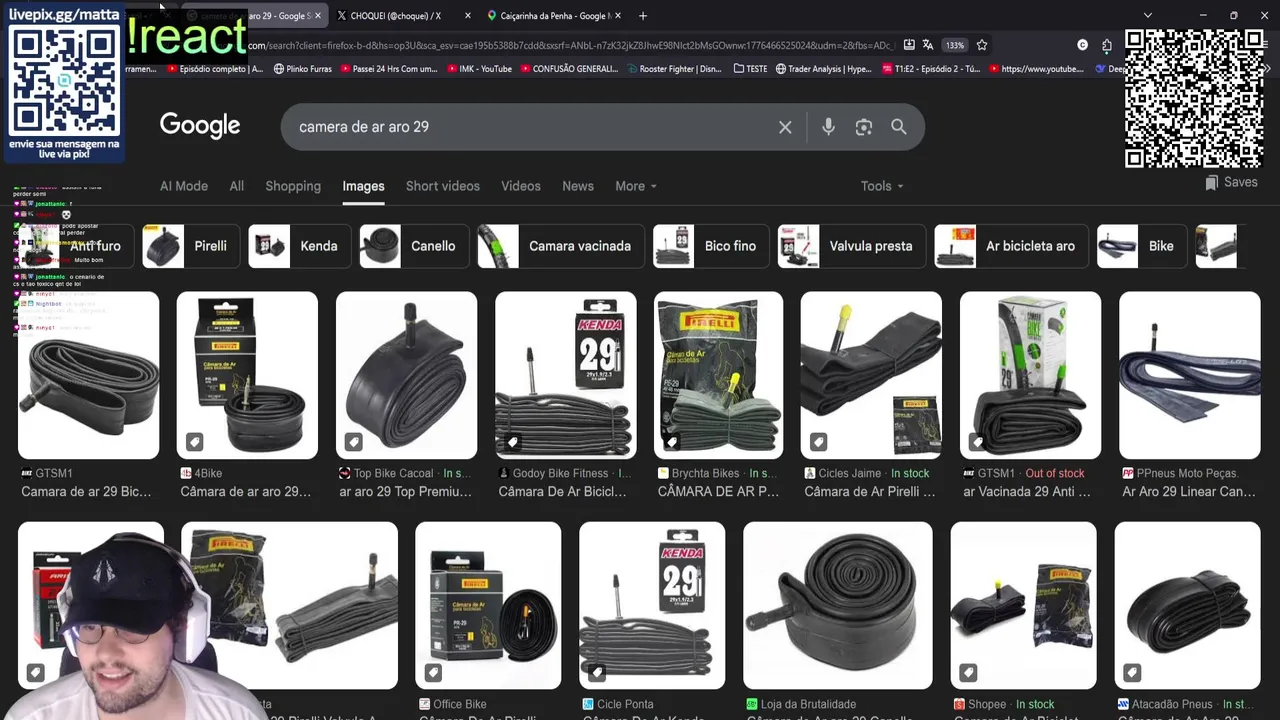Click the 'Out of stock' label under GTSM1
The image size is (1280, 720).
(1055, 473)
